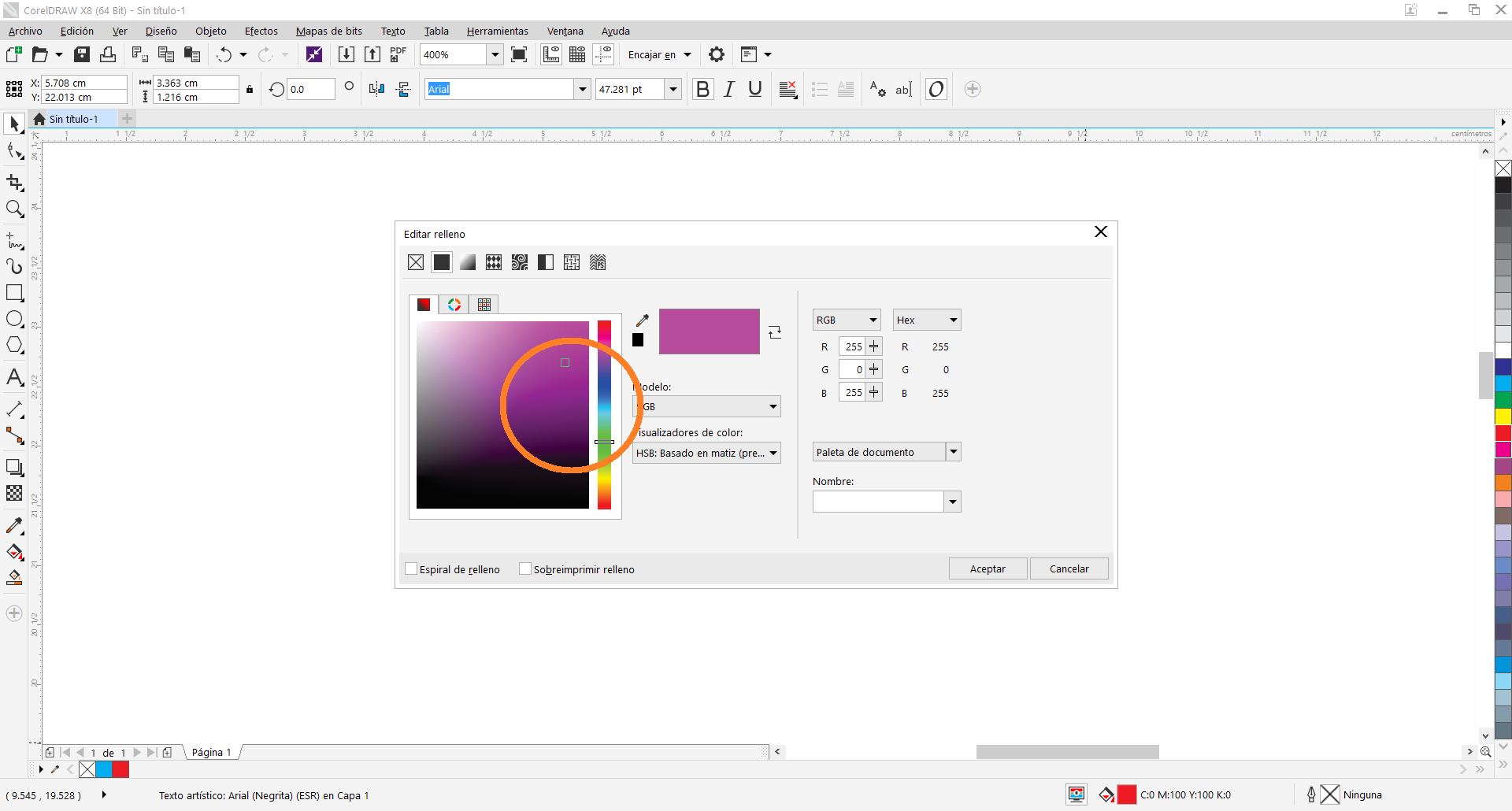Click the R value input field

click(851, 346)
